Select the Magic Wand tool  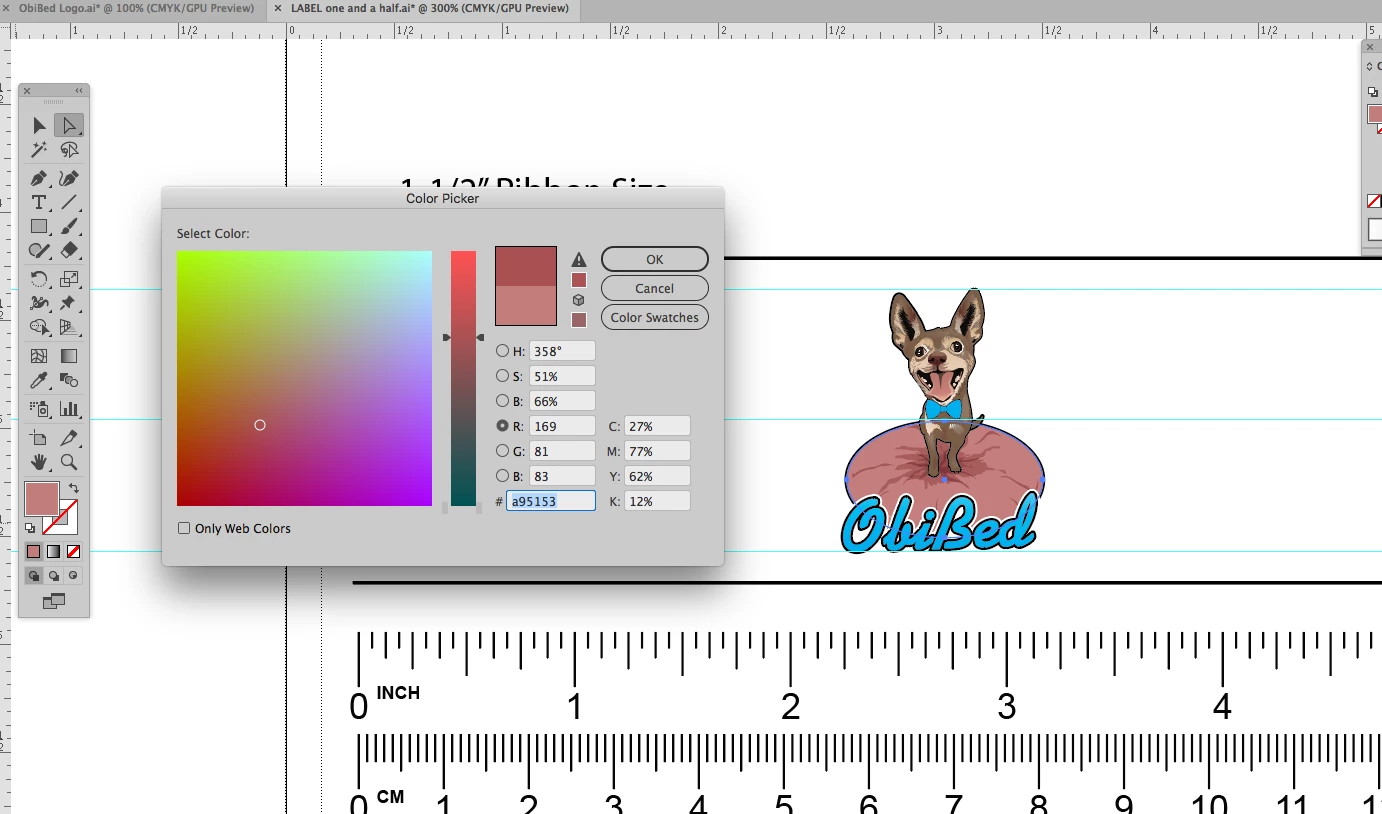(x=39, y=150)
